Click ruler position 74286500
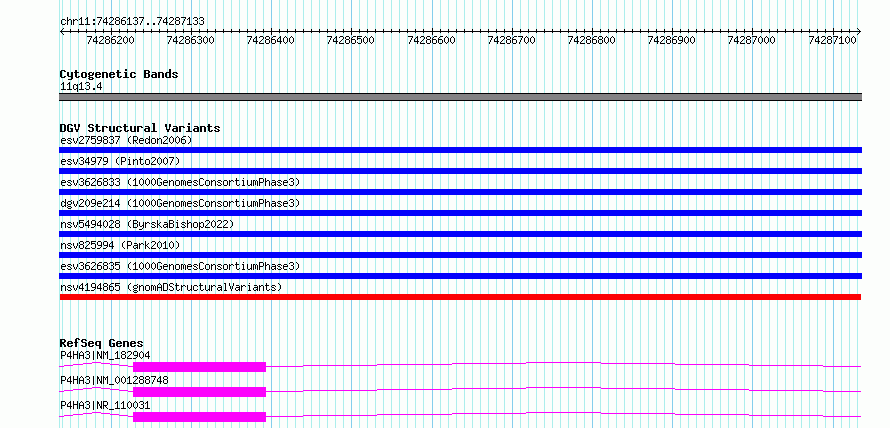The width and height of the screenshot is (890, 428). point(351,40)
